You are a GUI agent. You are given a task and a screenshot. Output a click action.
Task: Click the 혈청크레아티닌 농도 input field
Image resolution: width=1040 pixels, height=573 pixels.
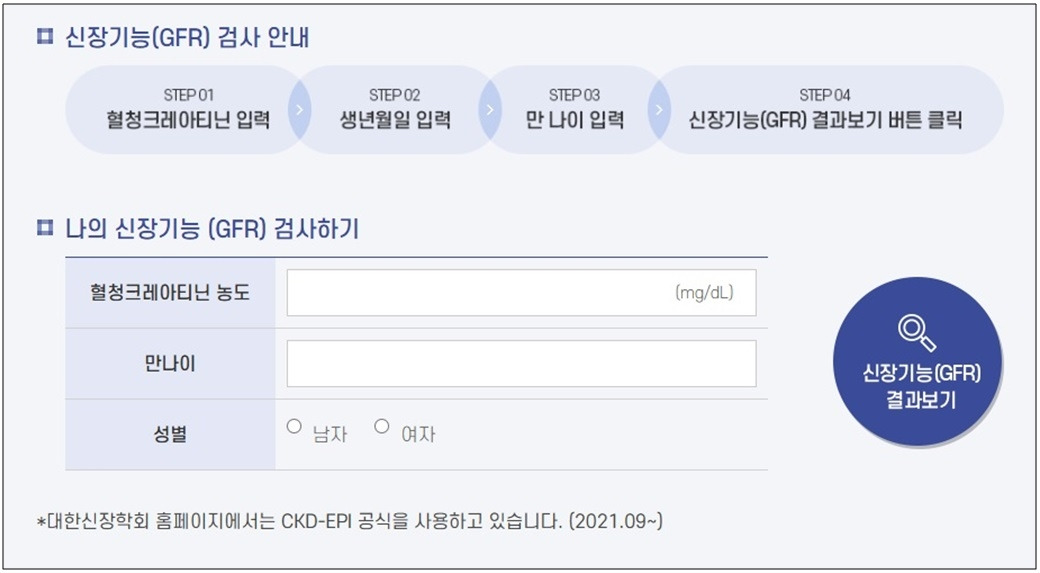click(x=521, y=292)
